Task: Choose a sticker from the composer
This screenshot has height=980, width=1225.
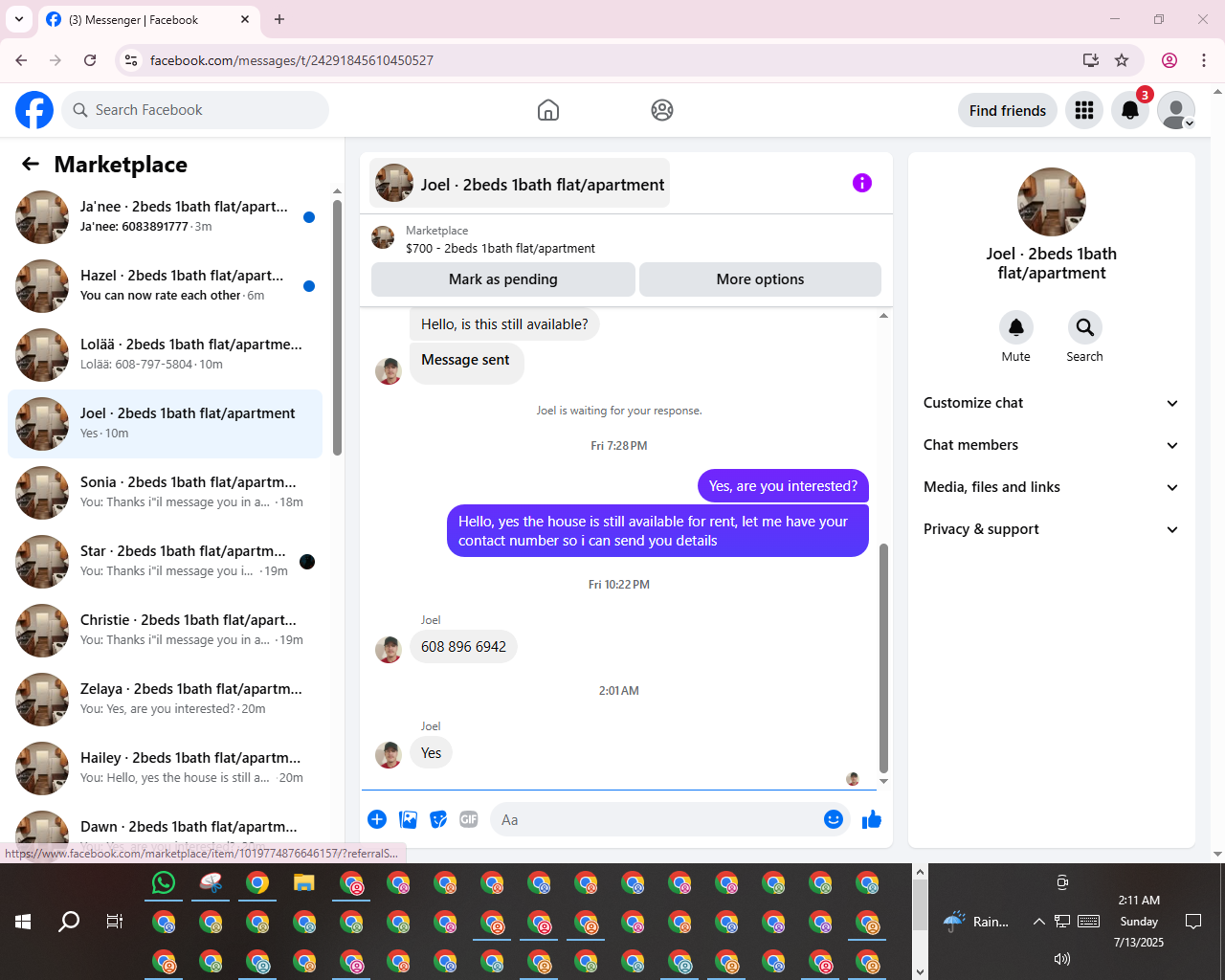Action: (x=438, y=819)
